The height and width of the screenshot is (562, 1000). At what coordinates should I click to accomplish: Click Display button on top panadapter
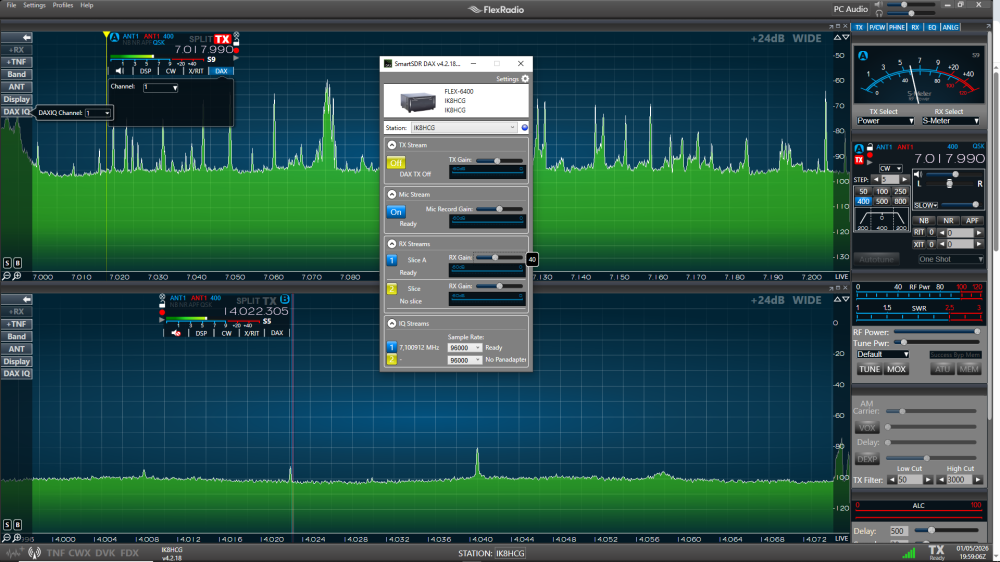pos(17,100)
